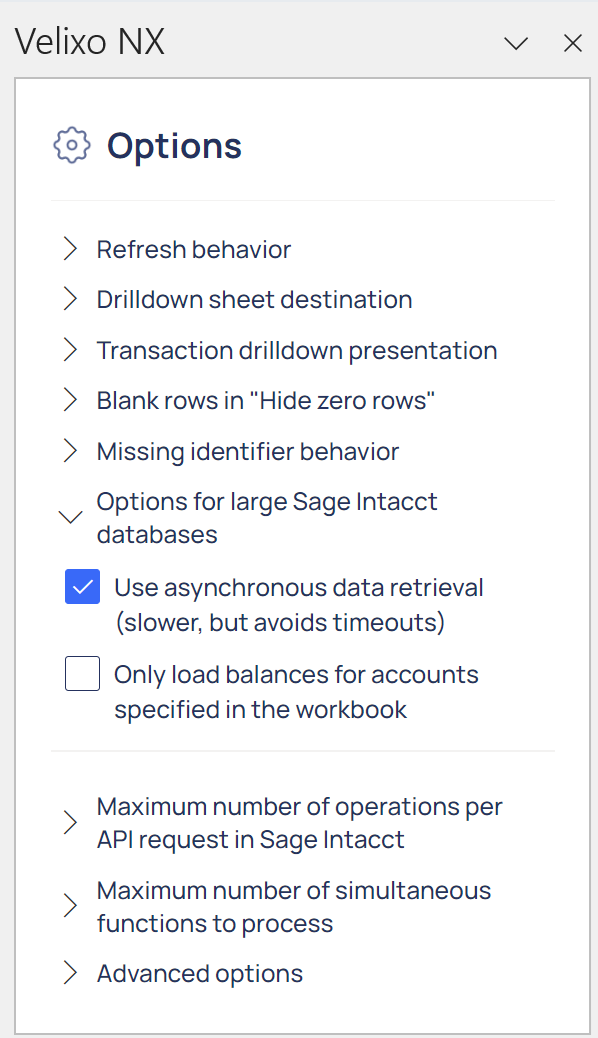Viewport: 598px width, 1038px height.
Task: Click the Options heading text
Action: click(x=174, y=146)
